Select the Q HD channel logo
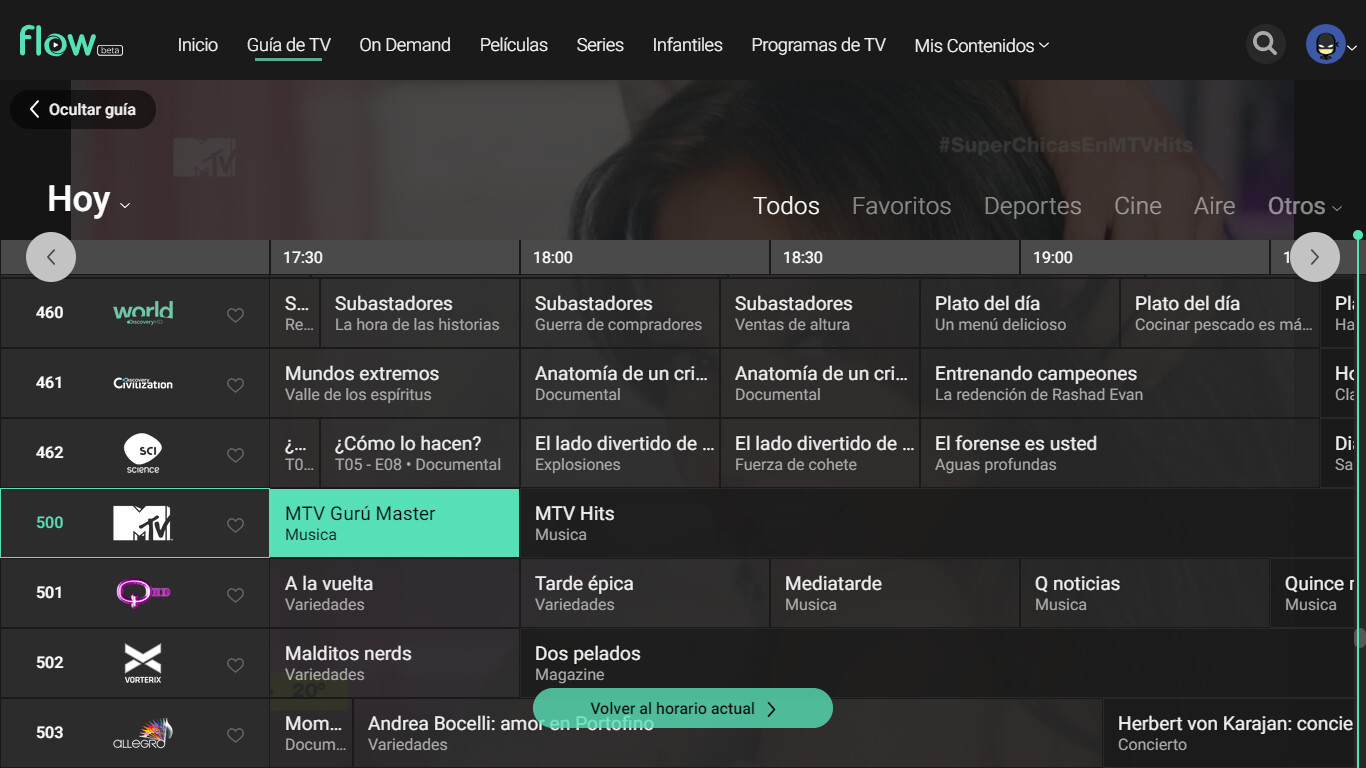Image resolution: width=1366 pixels, height=768 pixels. (x=143, y=593)
